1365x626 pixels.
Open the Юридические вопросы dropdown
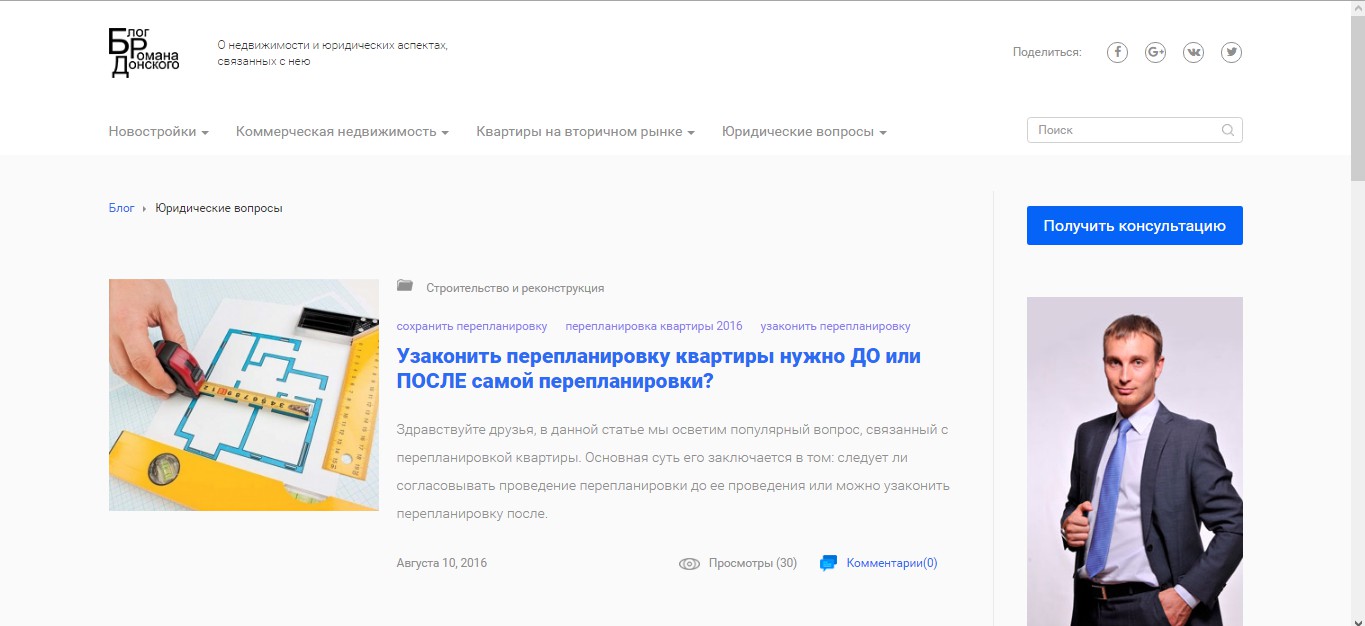pyautogui.click(x=804, y=131)
